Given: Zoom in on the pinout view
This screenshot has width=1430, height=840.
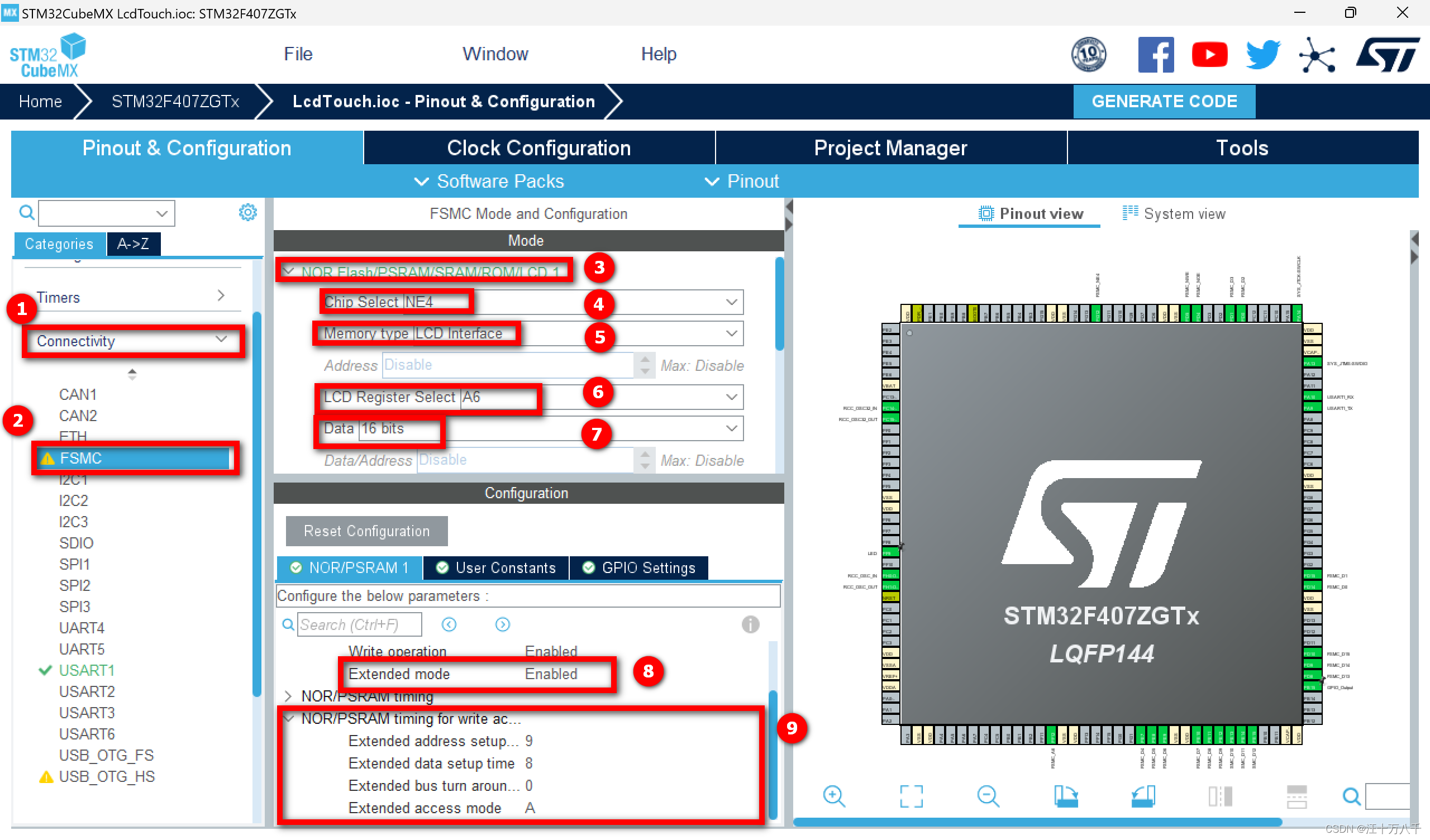Looking at the screenshot, I should 834,796.
